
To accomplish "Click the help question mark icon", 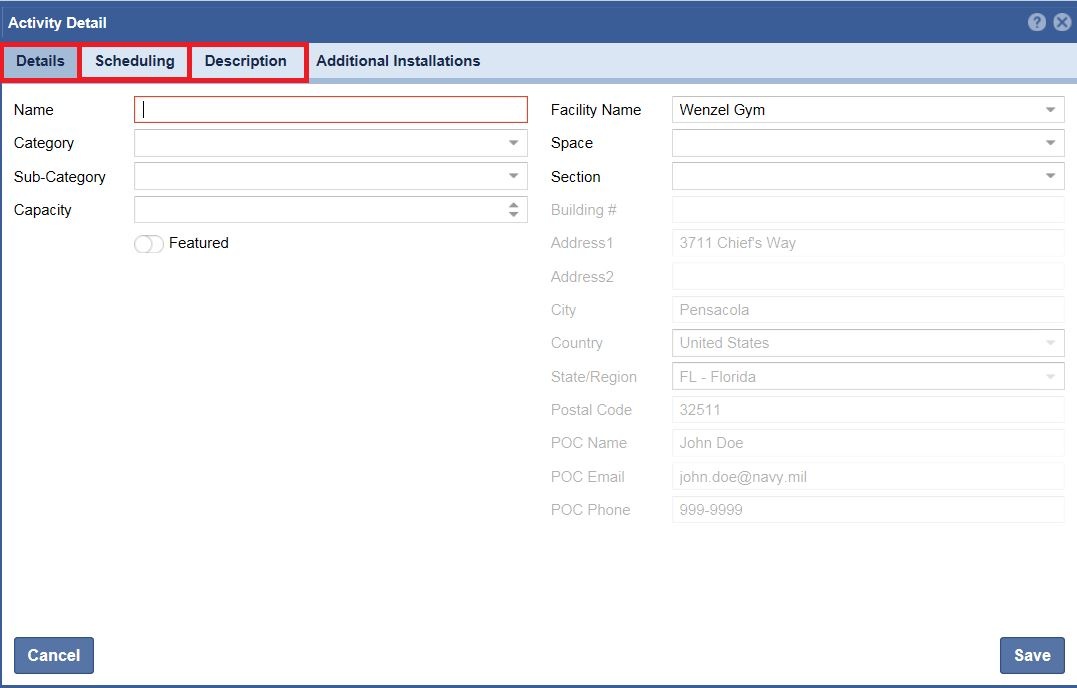I will (1037, 22).
